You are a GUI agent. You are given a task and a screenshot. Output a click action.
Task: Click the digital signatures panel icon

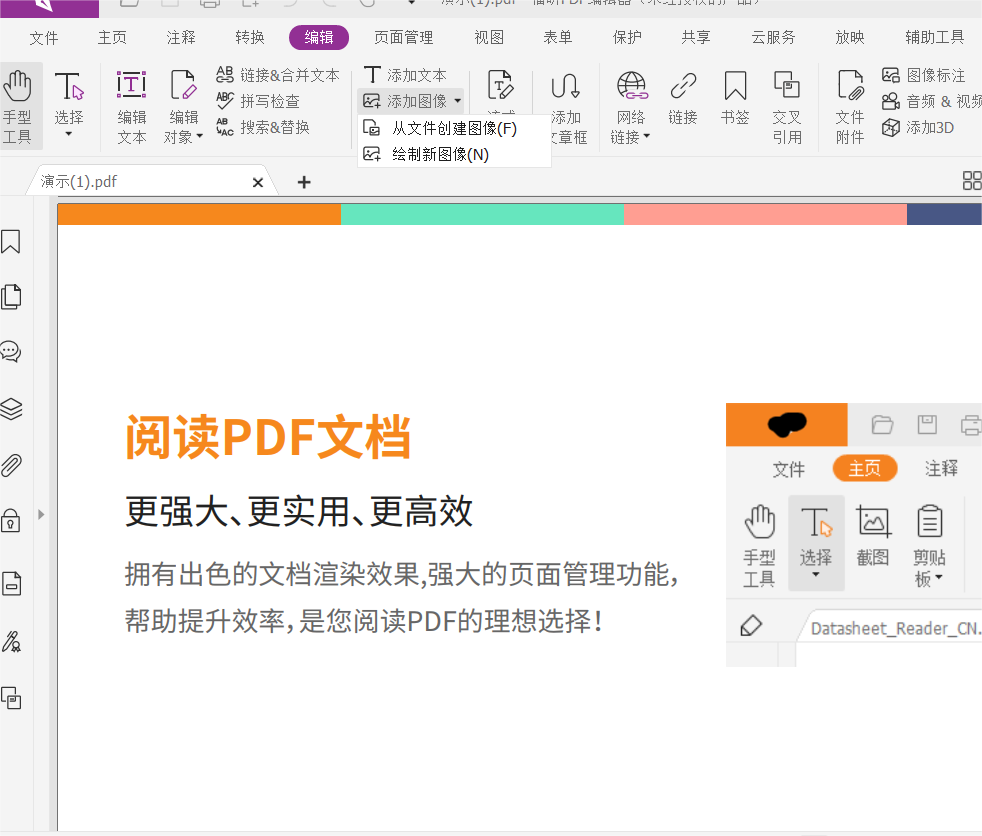(14, 642)
